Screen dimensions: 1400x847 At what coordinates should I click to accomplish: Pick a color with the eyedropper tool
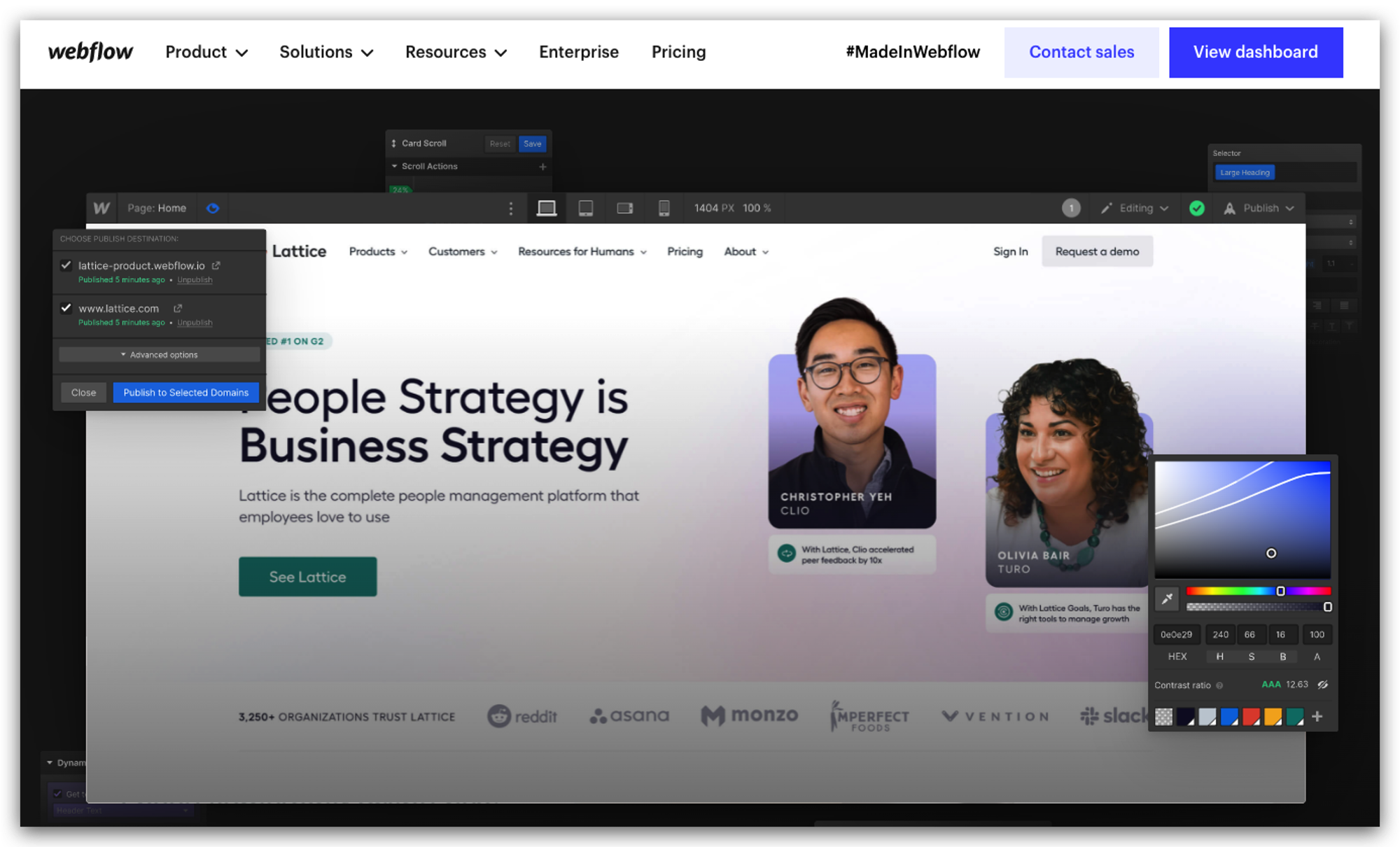click(x=1167, y=598)
